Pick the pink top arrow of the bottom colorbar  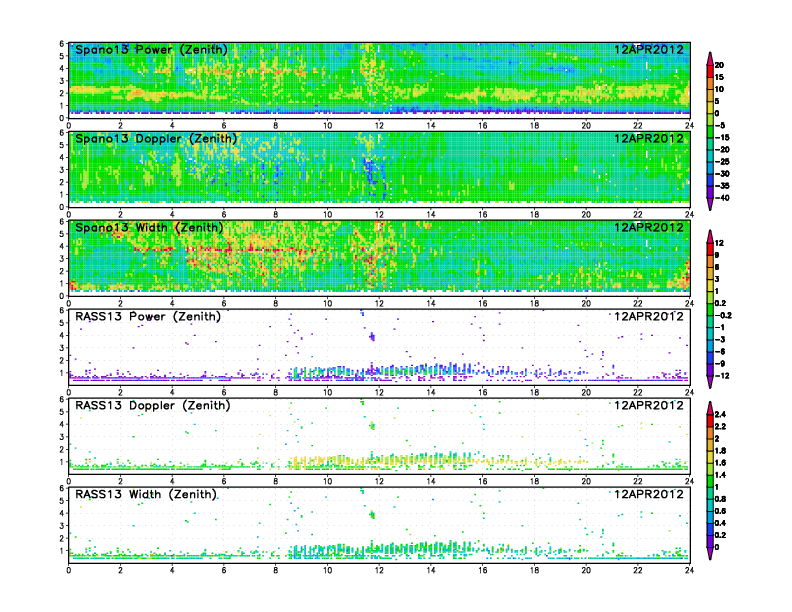coord(710,408)
